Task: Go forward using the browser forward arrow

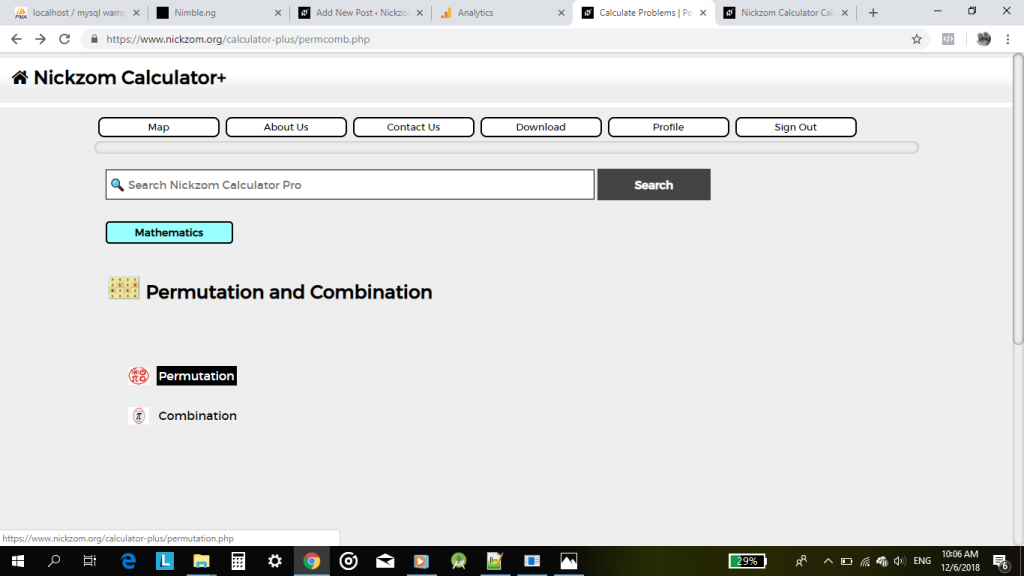Action: [40, 39]
